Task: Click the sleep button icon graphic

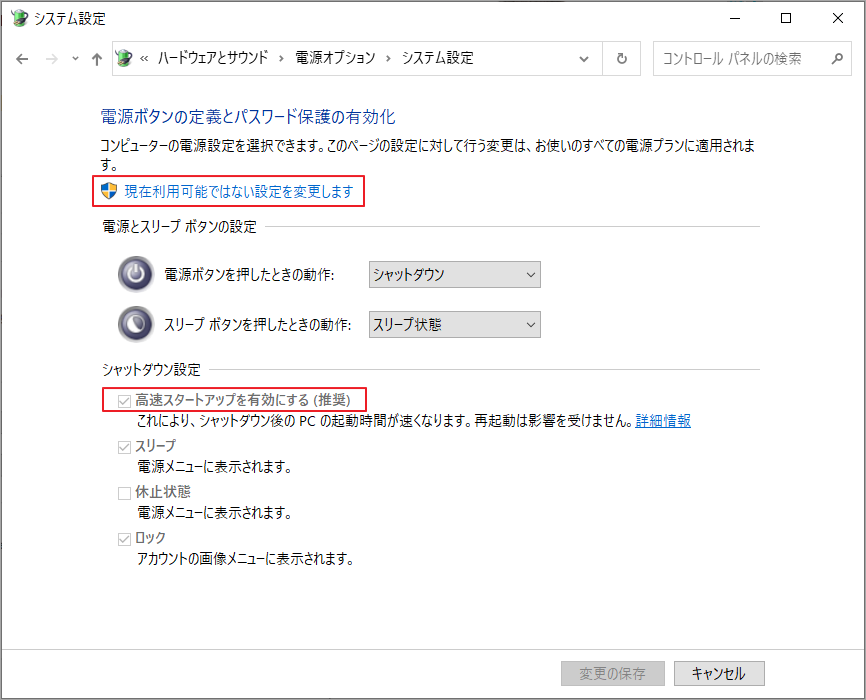Action: point(135,324)
